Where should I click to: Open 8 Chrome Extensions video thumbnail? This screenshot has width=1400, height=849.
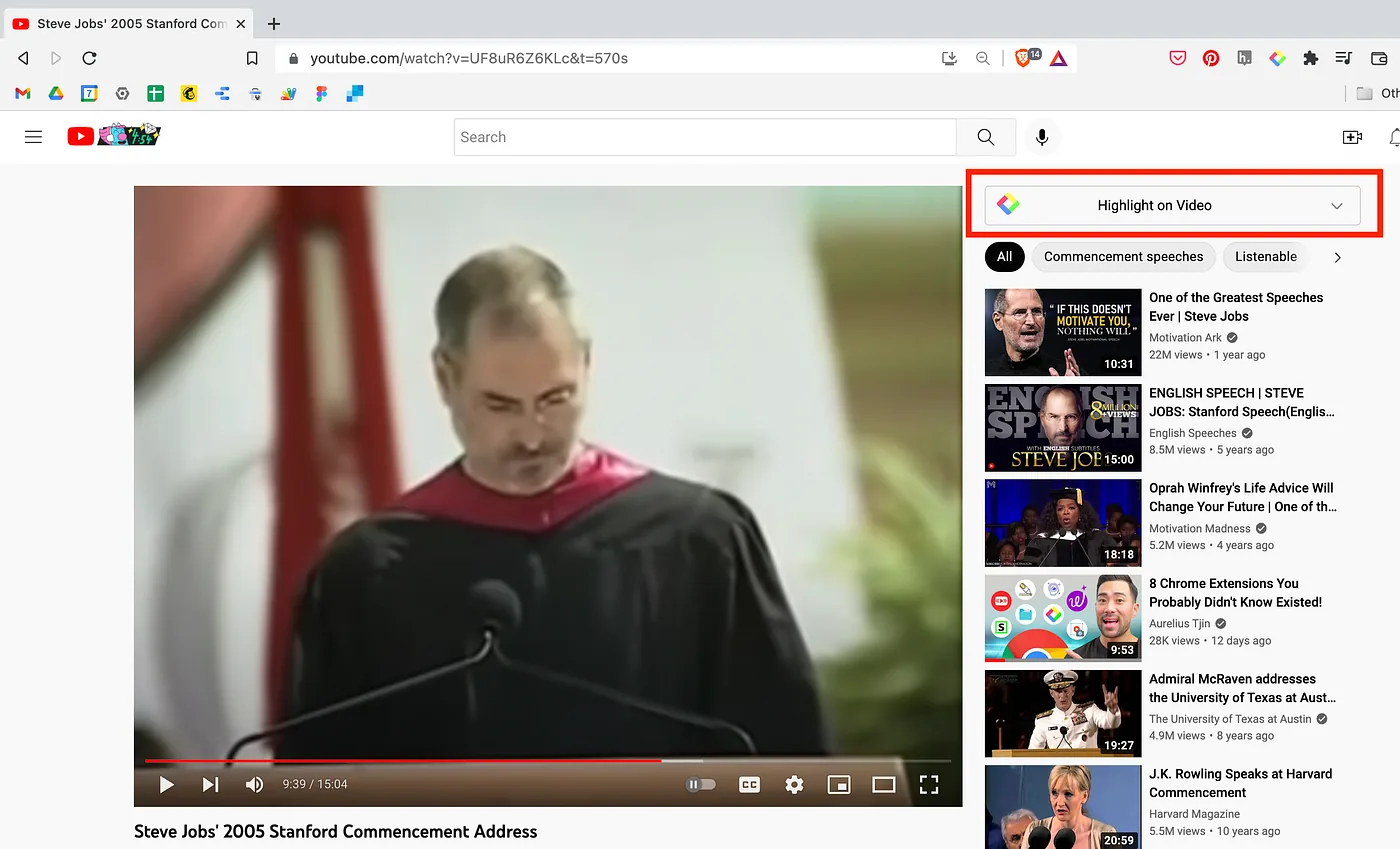1063,618
